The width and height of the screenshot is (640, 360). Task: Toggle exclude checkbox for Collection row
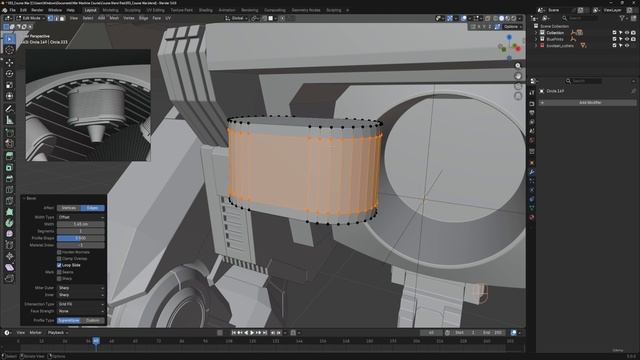pos(614,33)
